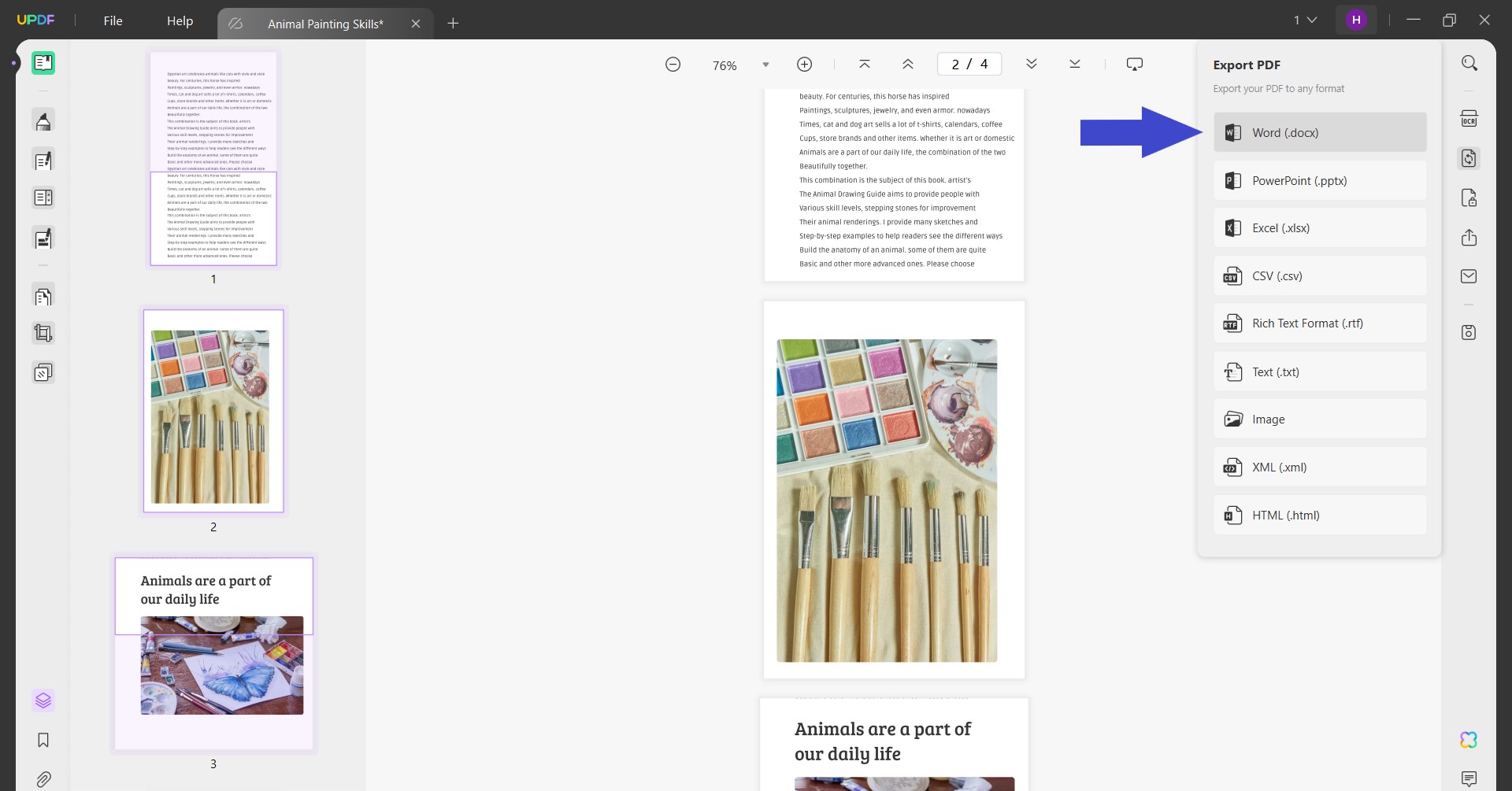Switch to Animal Painting Skills tab
Image resolution: width=1512 pixels, height=791 pixels.
[x=324, y=24]
